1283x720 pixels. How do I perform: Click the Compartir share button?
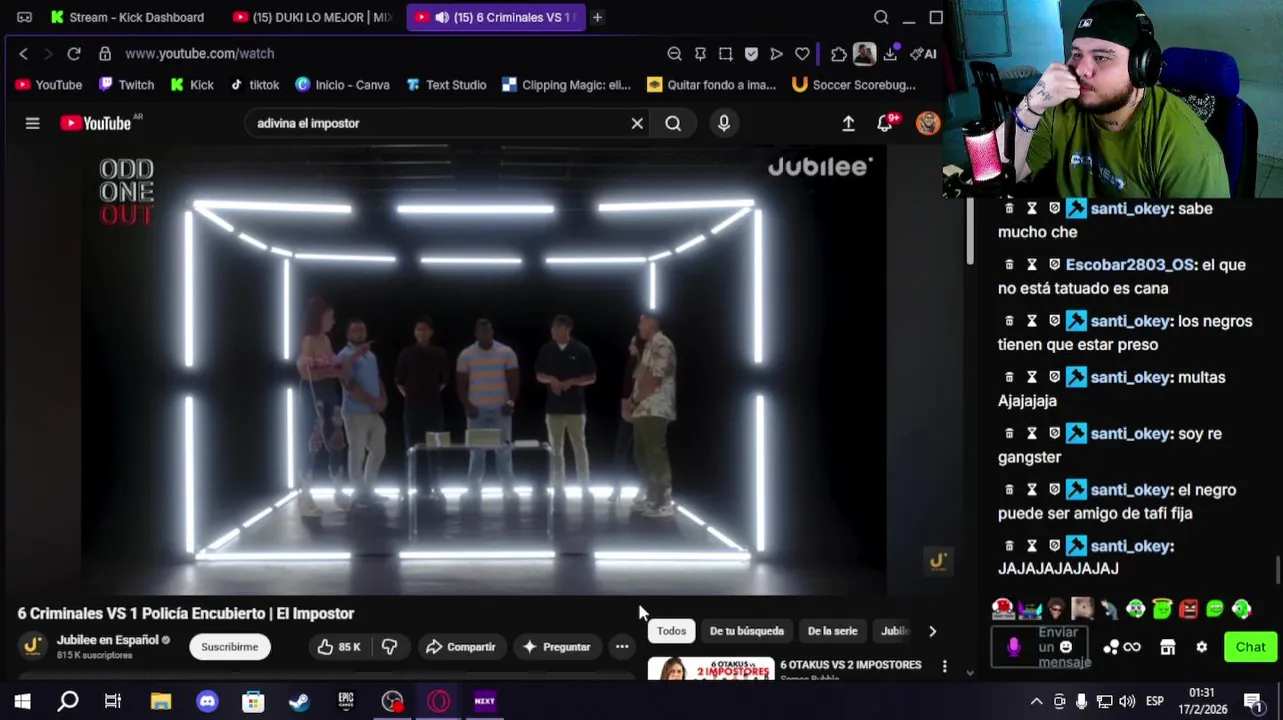click(x=460, y=647)
